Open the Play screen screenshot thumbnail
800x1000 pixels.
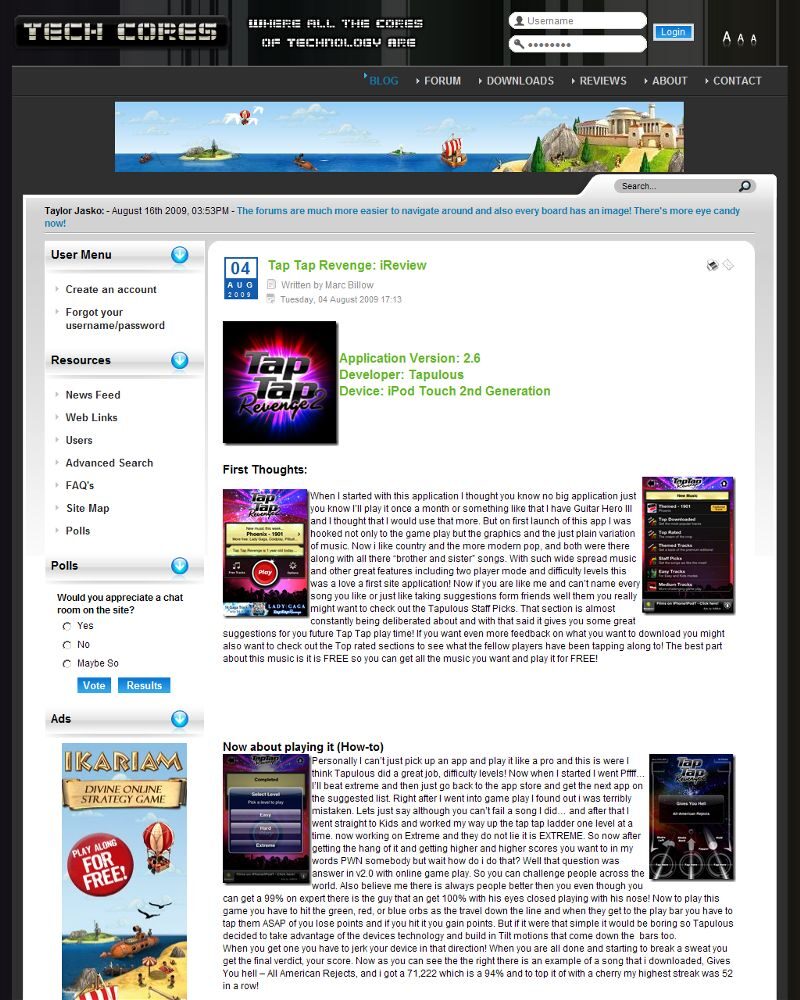(x=265, y=553)
